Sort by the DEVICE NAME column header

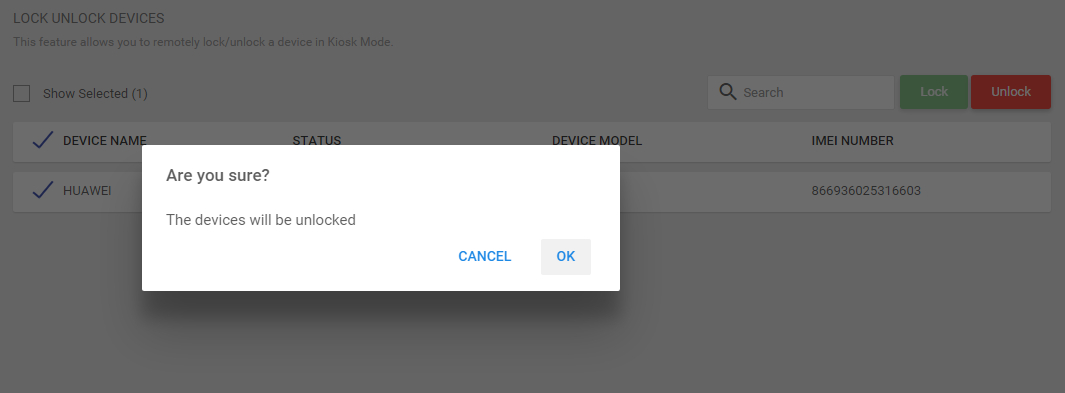pos(105,141)
